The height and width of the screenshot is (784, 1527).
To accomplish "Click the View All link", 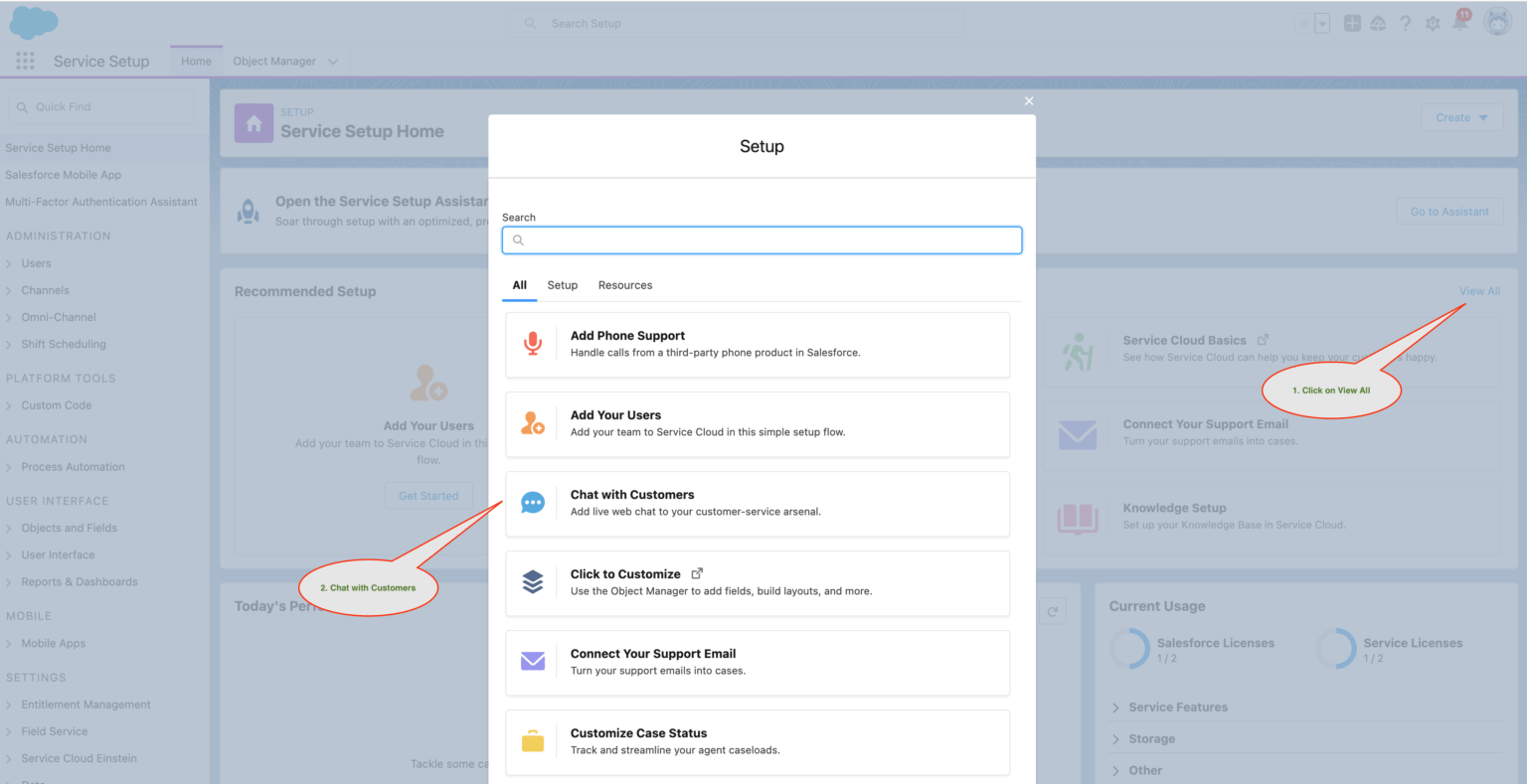I will [1479, 291].
